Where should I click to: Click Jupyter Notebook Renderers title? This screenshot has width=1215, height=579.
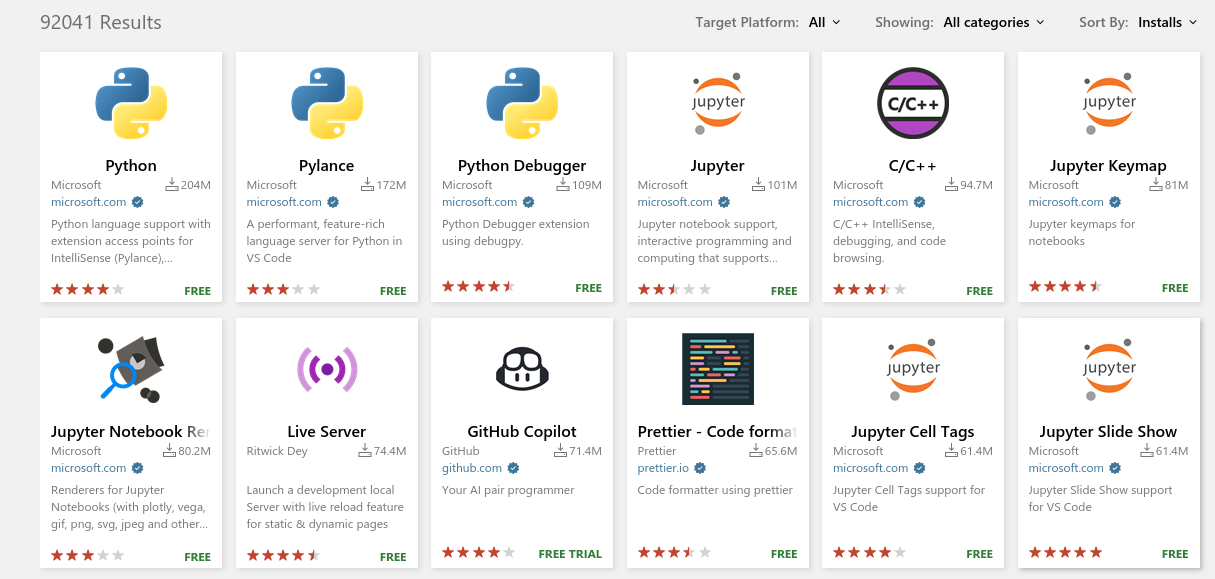coord(130,432)
